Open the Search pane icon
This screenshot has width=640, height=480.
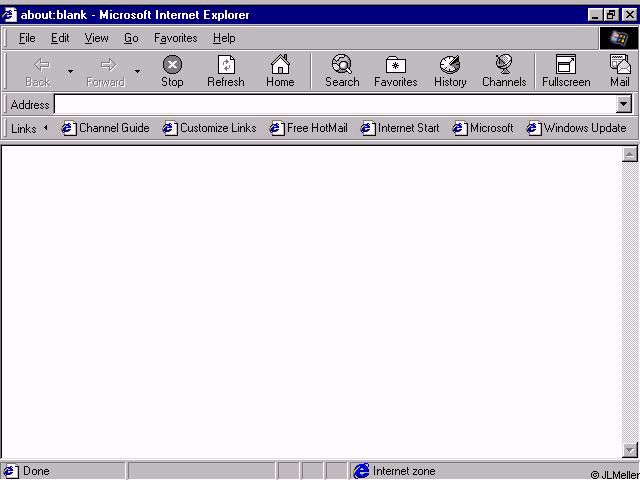(342, 71)
